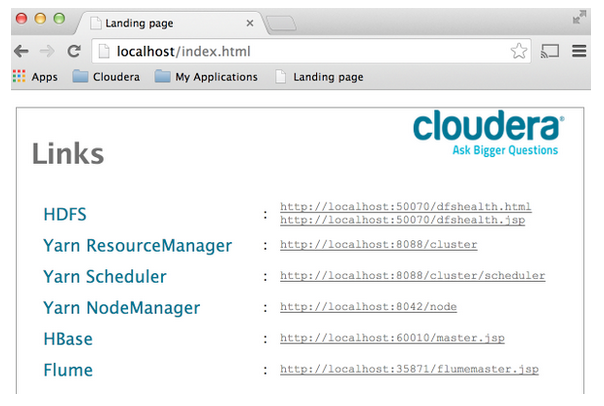Click the browser back arrow
The height and width of the screenshot is (406, 604).
click(x=21, y=50)
